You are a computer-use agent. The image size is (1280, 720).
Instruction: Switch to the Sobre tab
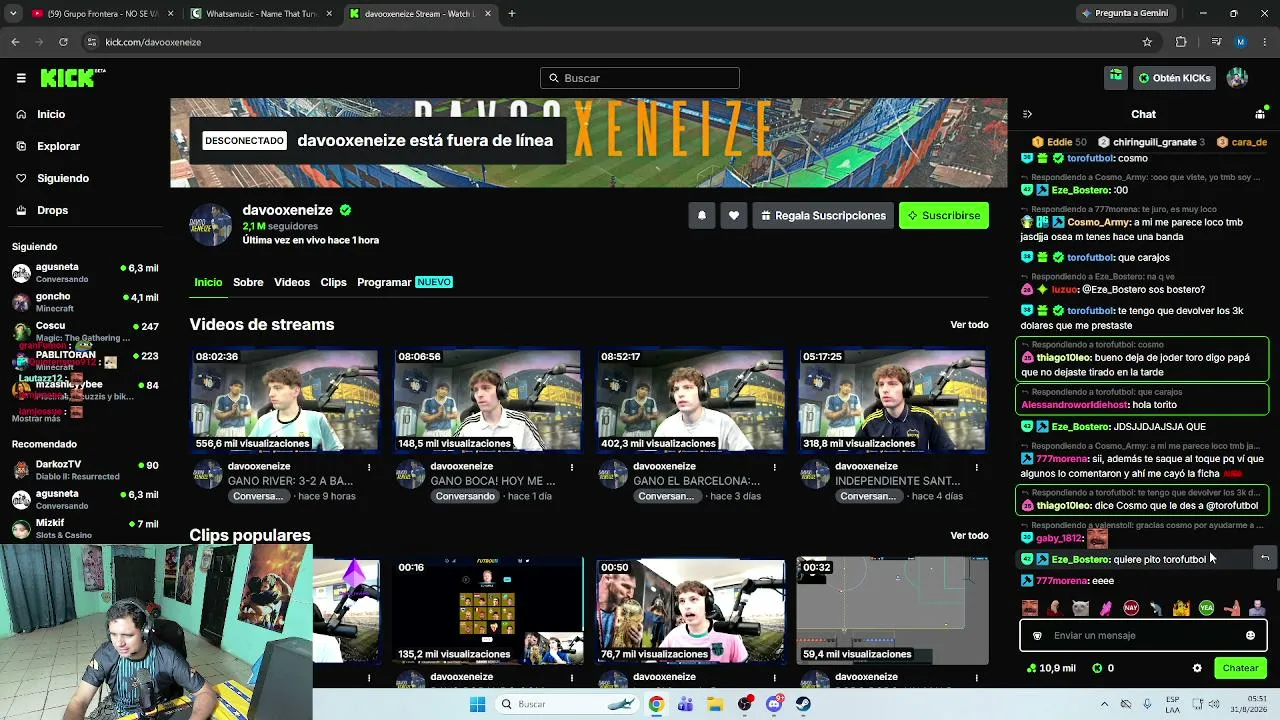(x=248, y=282)
